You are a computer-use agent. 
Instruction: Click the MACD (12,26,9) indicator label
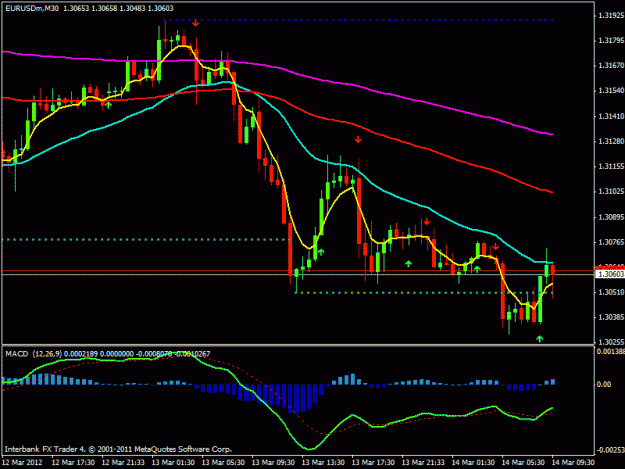point(33,354)
